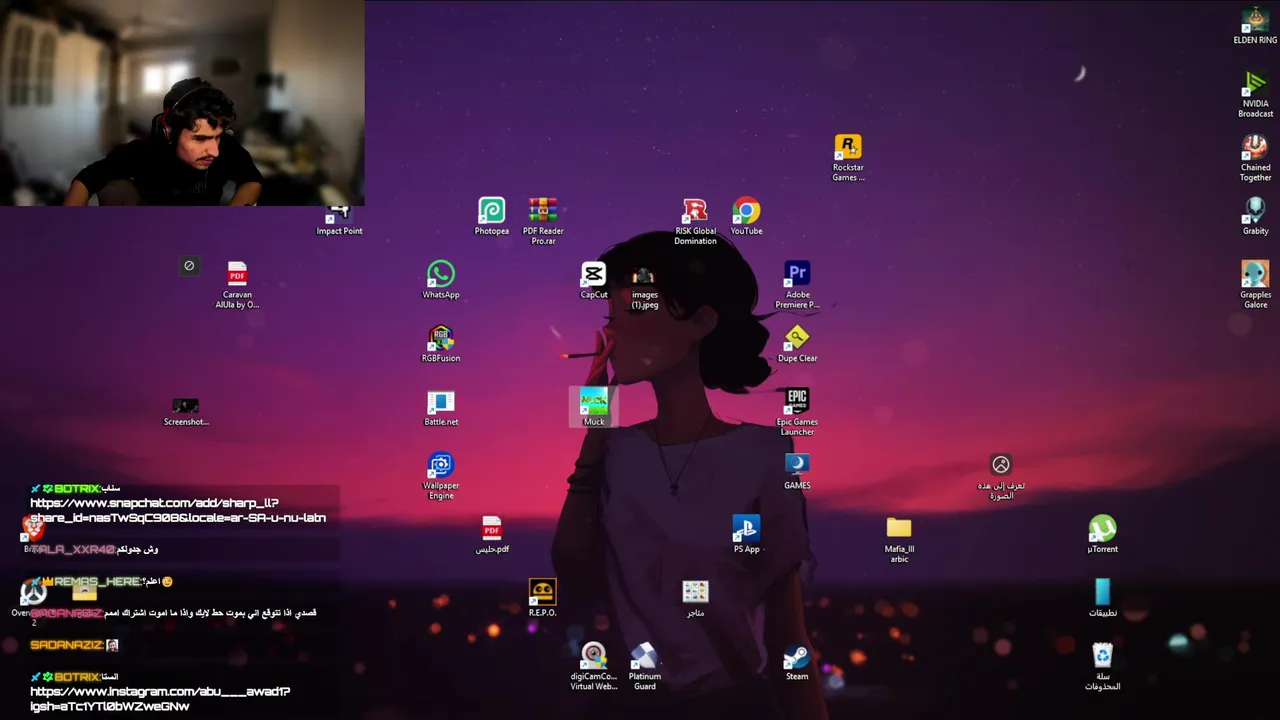The image size is (1280, 720).
Task: Open RISK Global Domination icon
Action: [695, 221]
